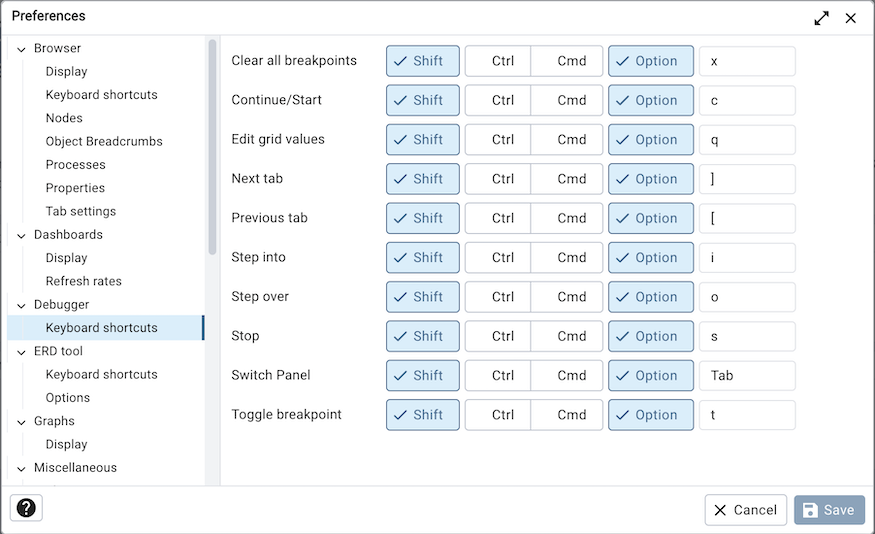Collapse the Debugger tree section
875x534 pixels.
click(21, 305)
